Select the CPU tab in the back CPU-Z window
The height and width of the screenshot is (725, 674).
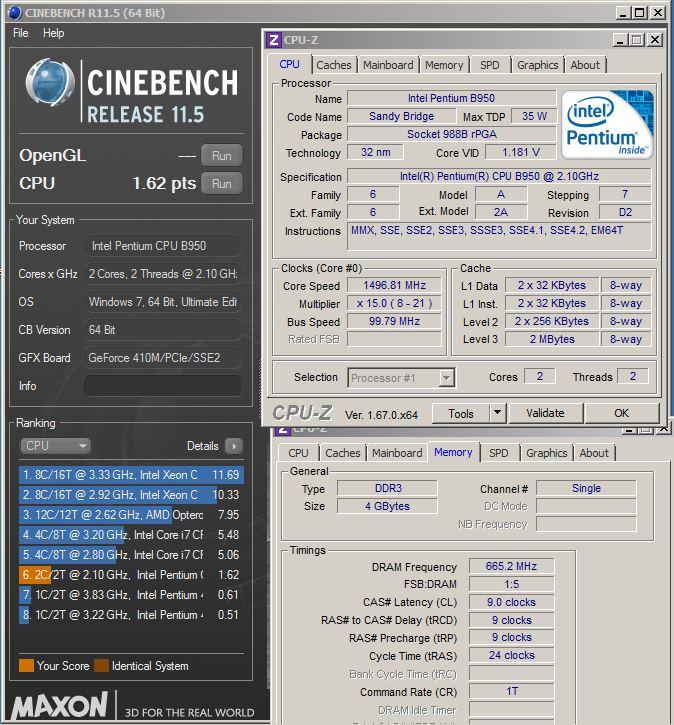[x=298, y=453]
